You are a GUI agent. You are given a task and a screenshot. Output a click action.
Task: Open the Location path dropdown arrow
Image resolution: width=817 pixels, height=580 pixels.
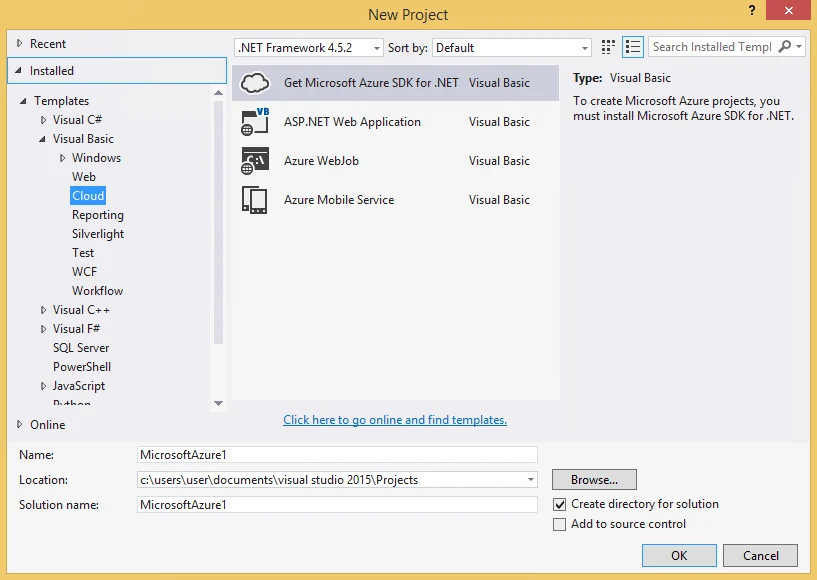(x=530, y=480)
